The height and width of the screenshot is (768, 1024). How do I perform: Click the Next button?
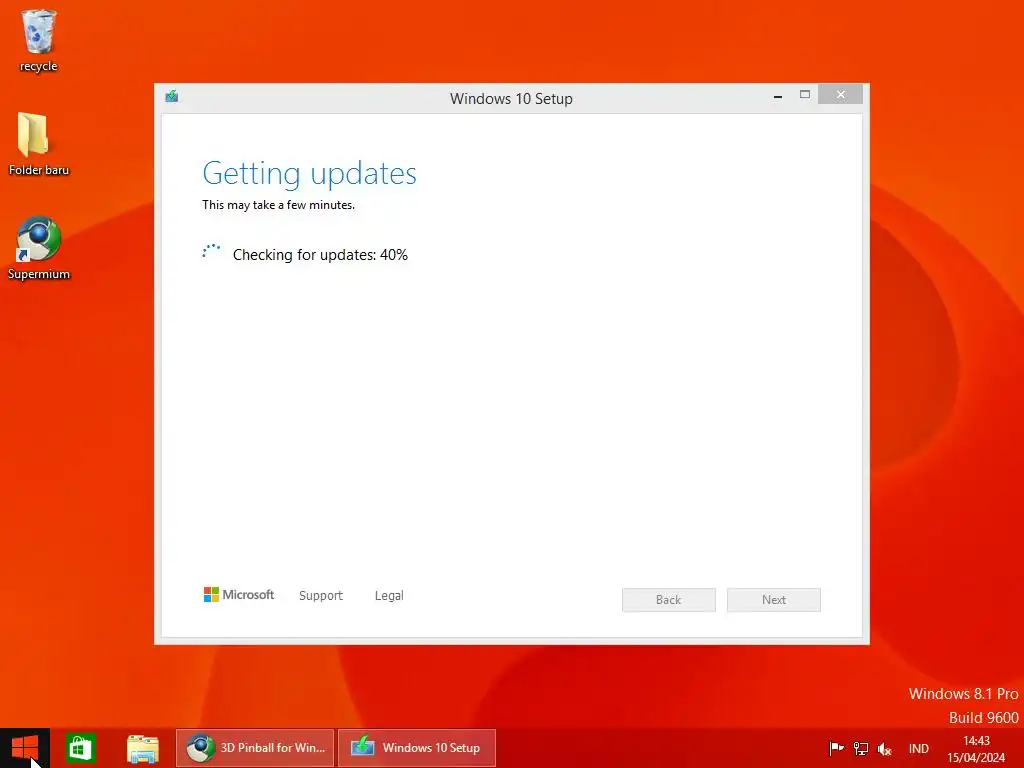(x=774, y=600)
